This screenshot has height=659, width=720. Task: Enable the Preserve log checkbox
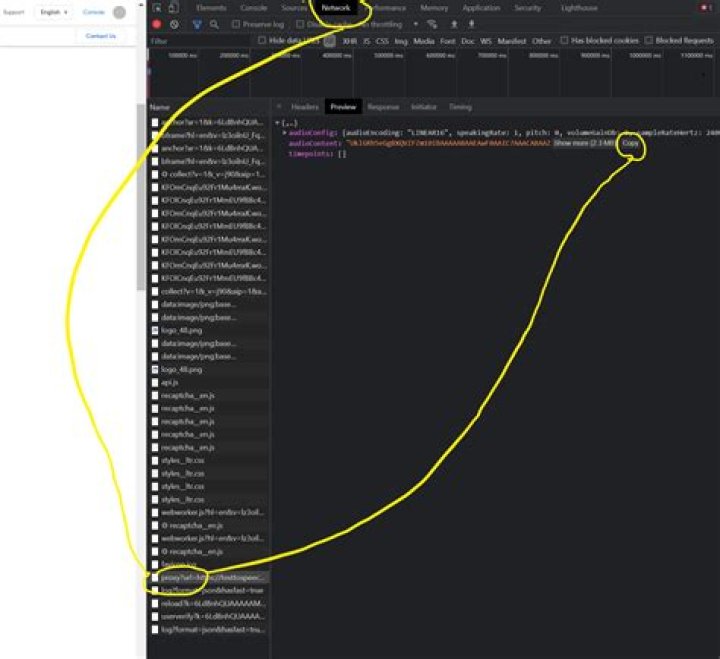236,24
